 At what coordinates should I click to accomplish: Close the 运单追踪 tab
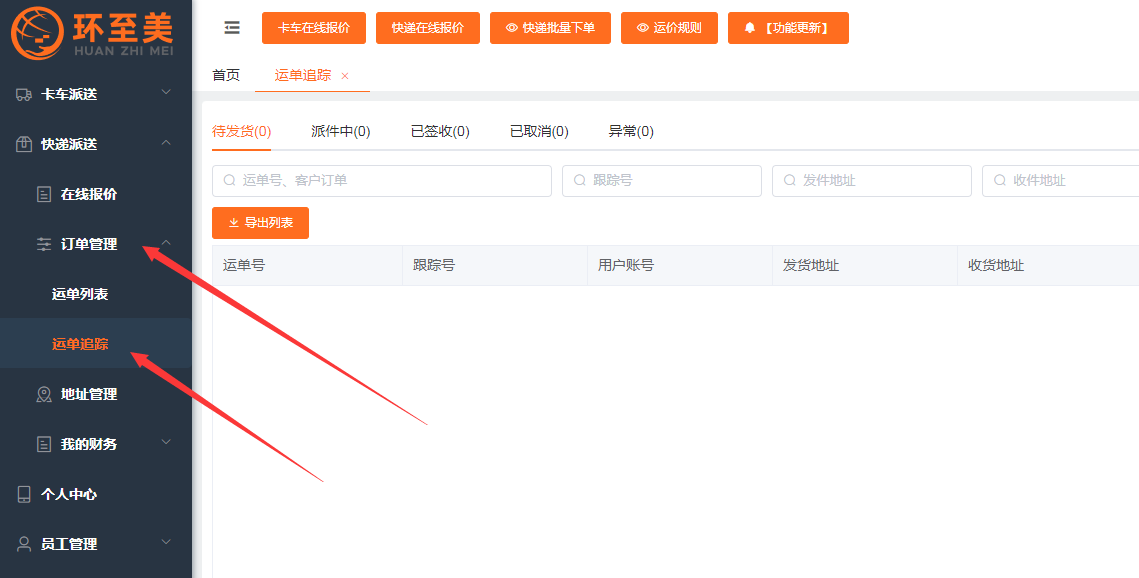345,76
